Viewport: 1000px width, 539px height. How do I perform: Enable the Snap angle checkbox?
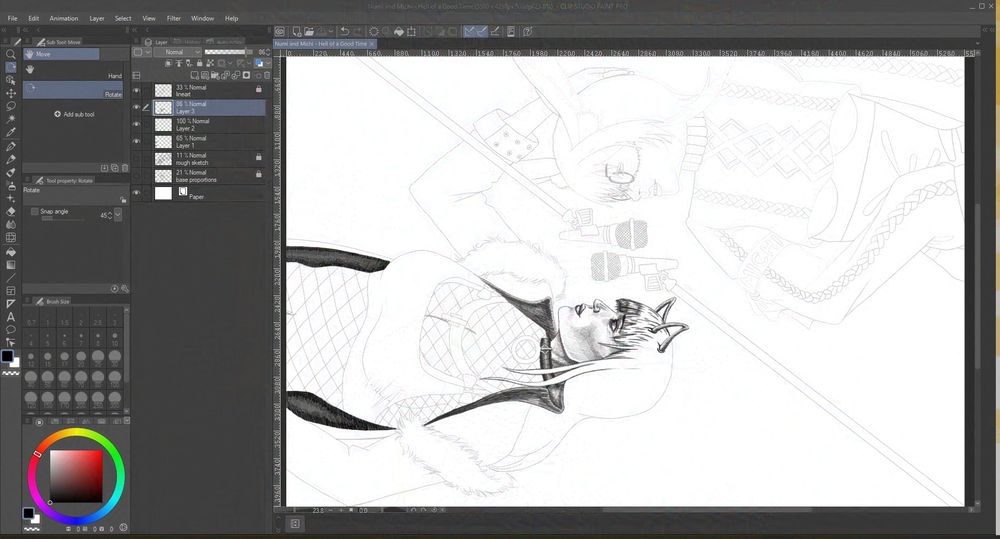pyautogui.click(x=34, y=211)
